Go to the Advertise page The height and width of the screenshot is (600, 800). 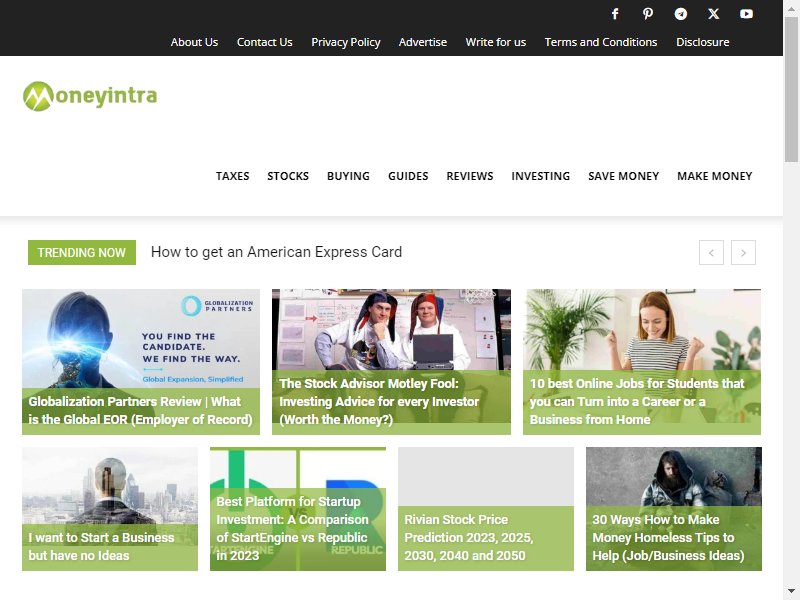pos(422,42)
